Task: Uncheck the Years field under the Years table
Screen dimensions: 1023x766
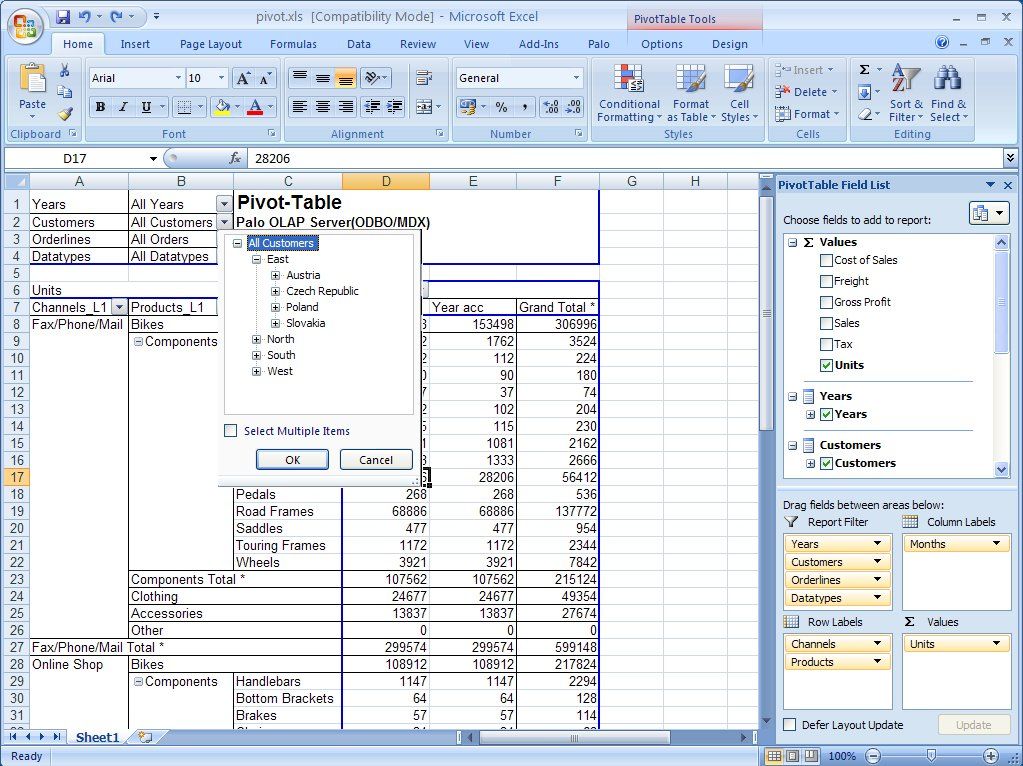Action: pos(827,414)
